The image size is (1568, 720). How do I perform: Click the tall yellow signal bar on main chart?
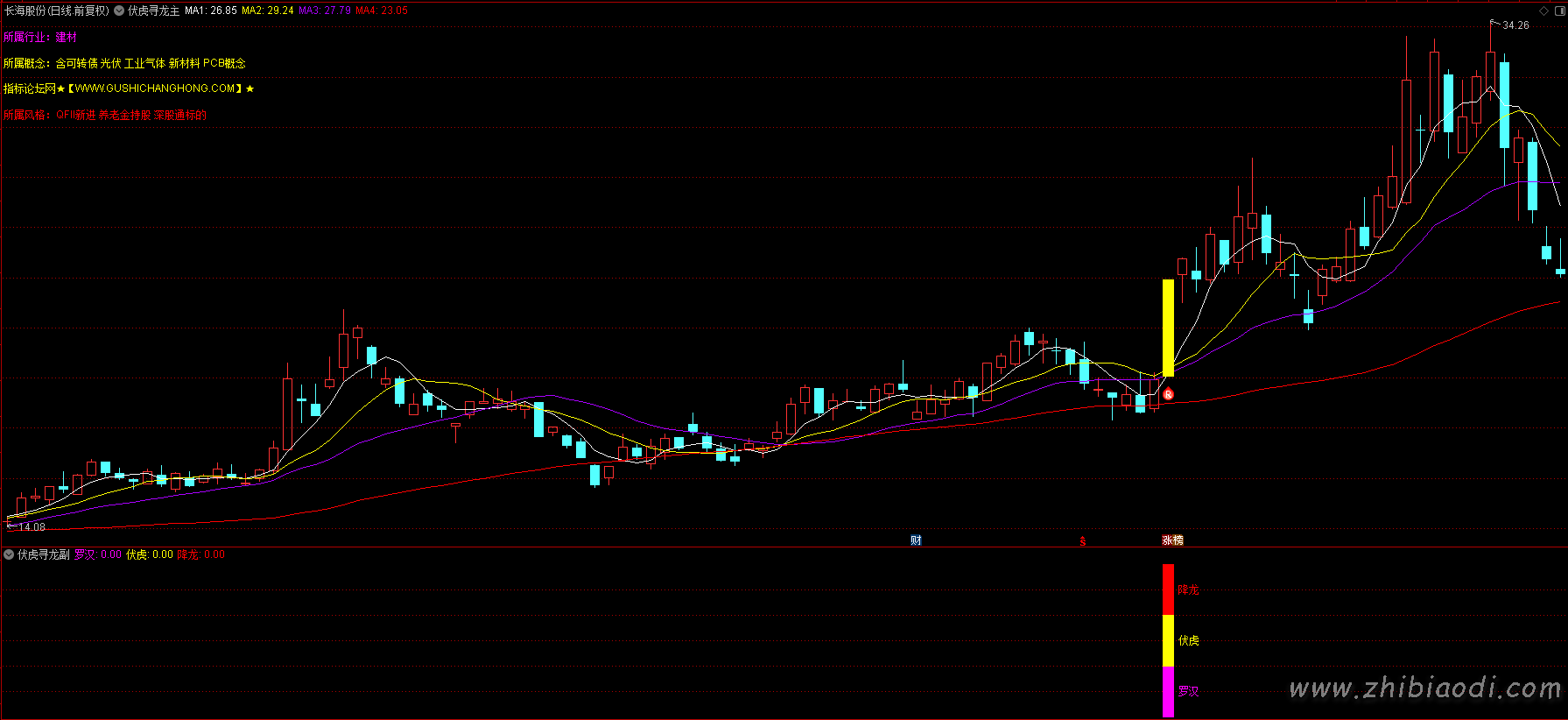1168,328
